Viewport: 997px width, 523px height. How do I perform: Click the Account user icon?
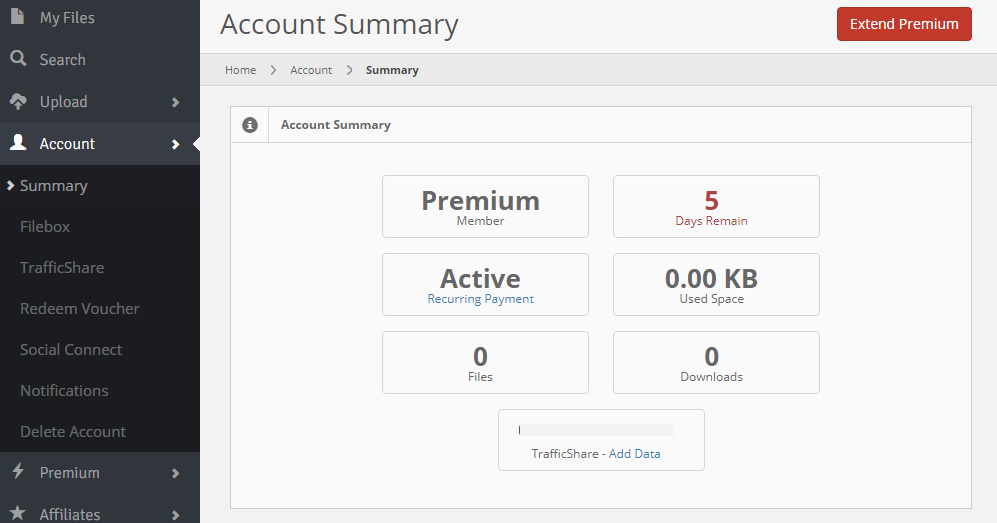pos(18,143)
